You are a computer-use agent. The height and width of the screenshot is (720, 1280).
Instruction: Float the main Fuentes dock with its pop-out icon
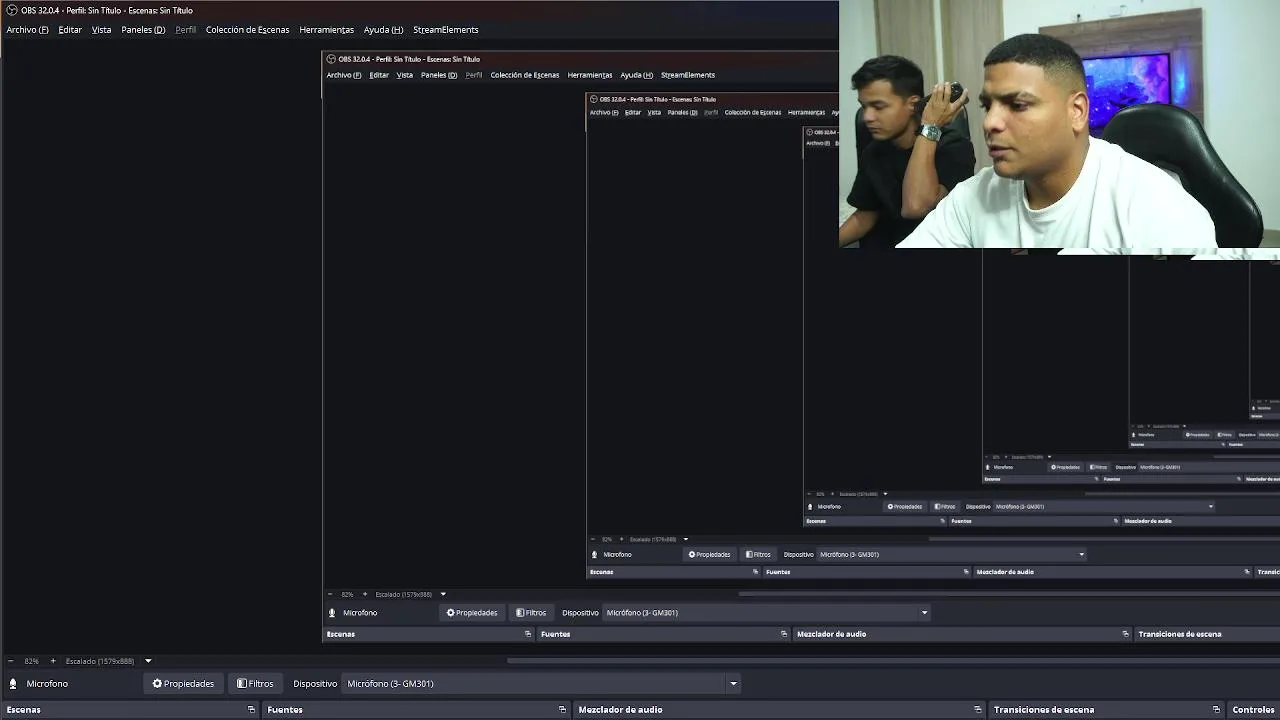click(562, 710)
